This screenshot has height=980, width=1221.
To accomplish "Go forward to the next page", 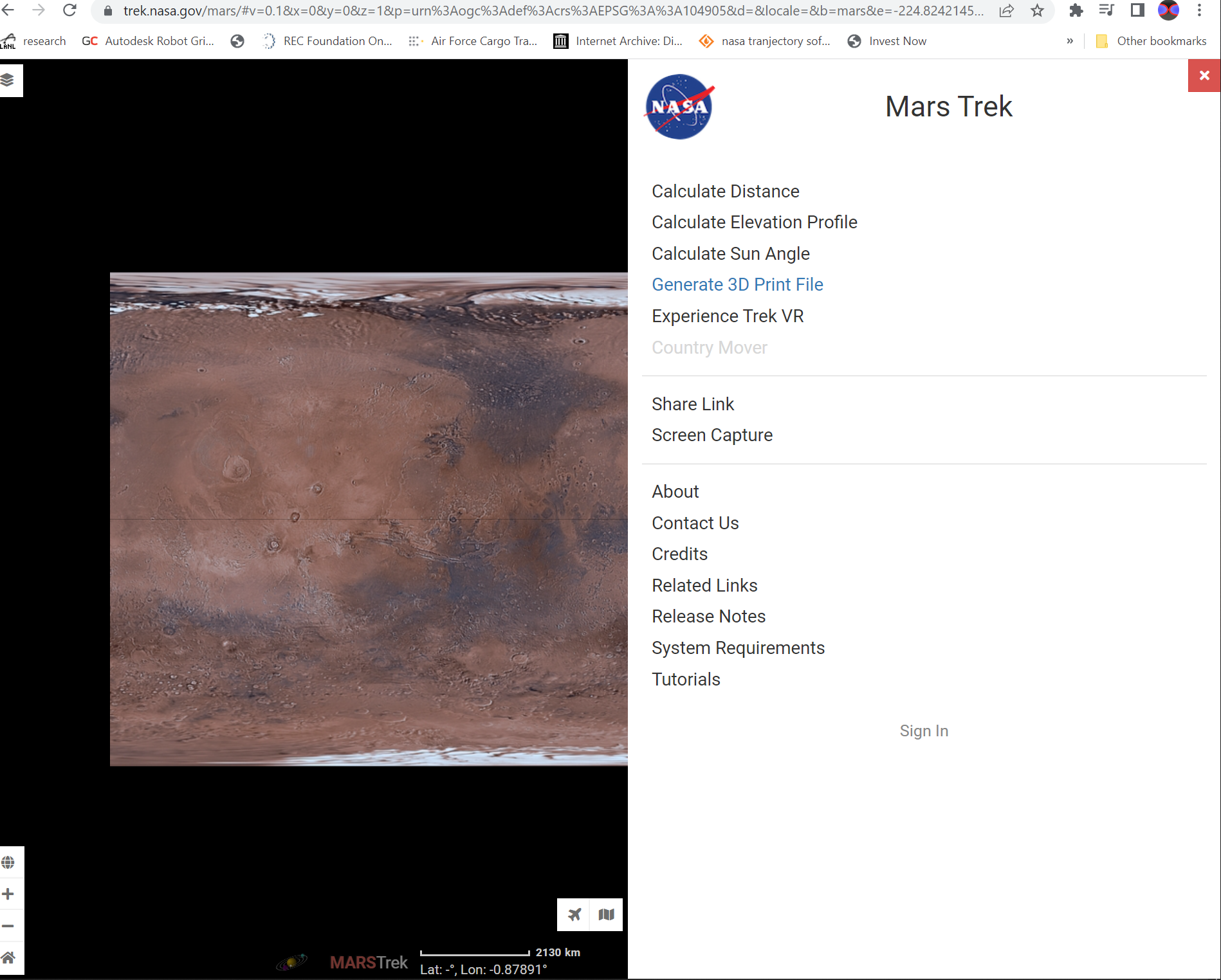I will point(39,10).
